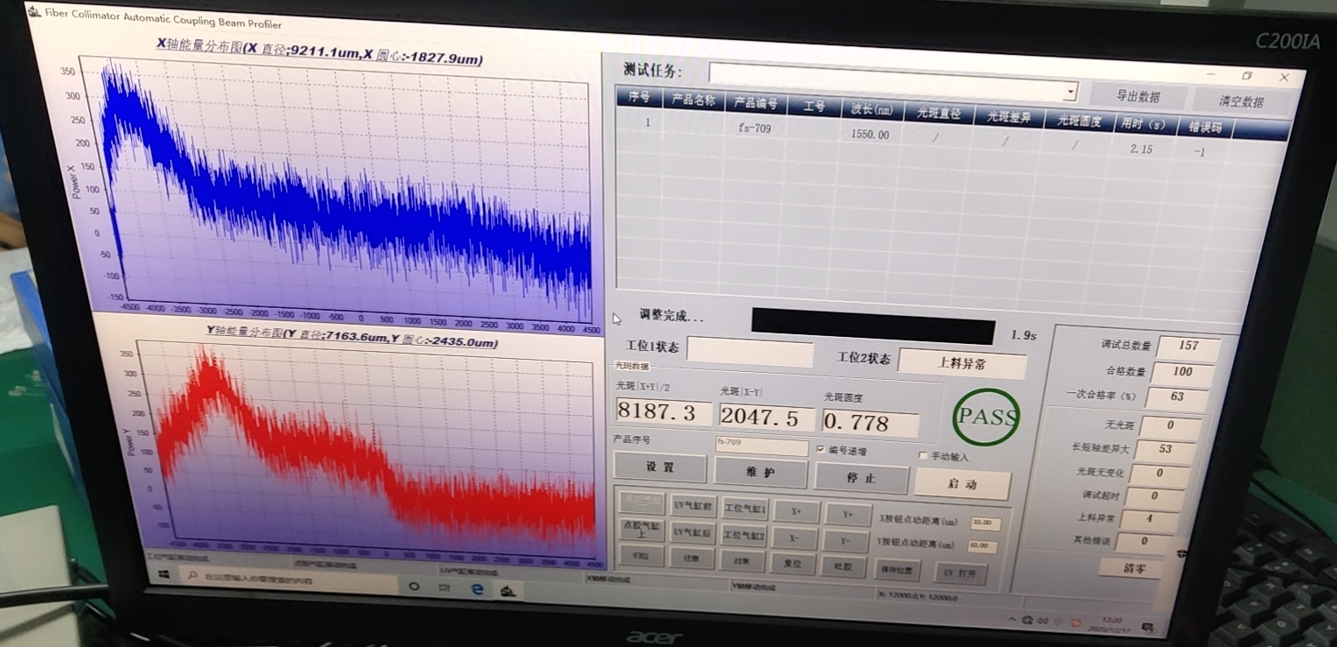Enable the 手动输入 checkbox
The width and height of the screenshot is (1337, 647).
pos(922,456)
